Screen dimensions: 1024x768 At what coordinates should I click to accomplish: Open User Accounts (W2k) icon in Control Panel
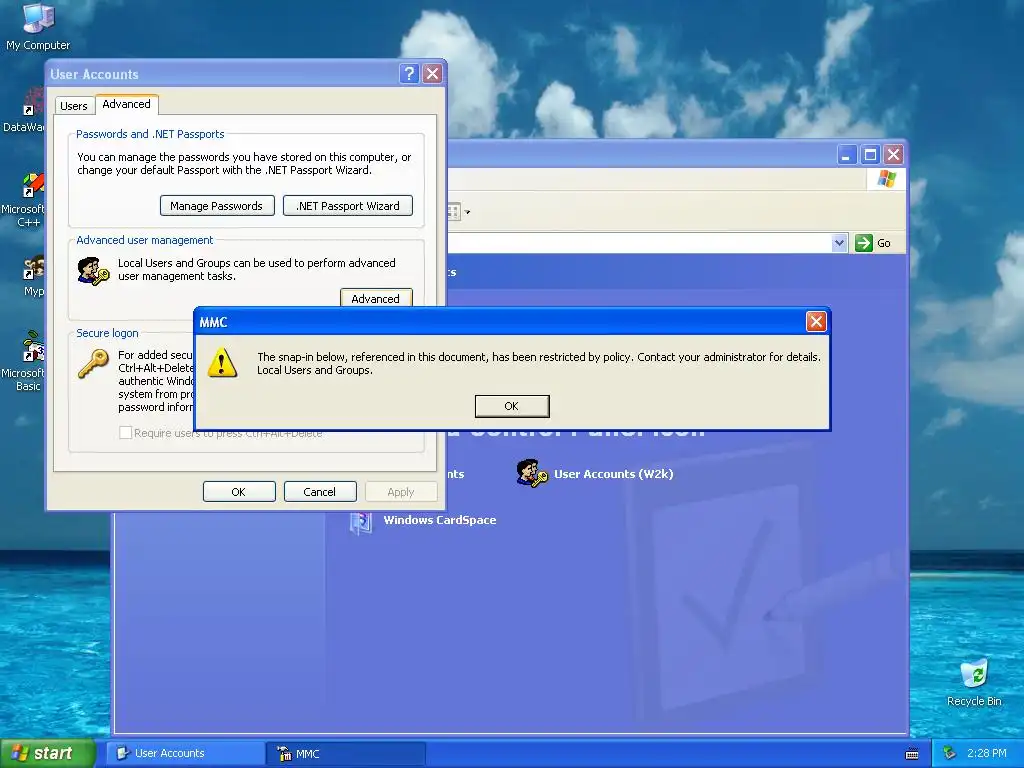click(x=532, y=473)
